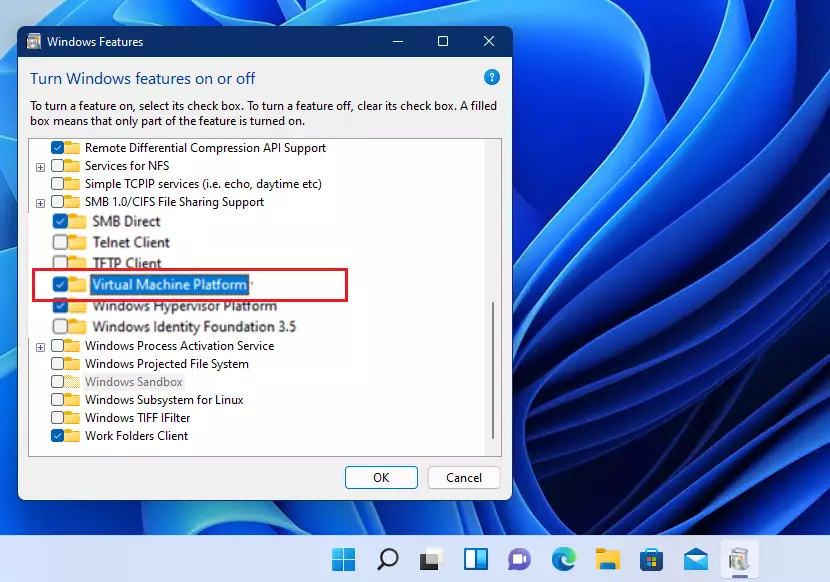Open File Explorer from taskbar

pyautogui.click(x=608, y=559)
